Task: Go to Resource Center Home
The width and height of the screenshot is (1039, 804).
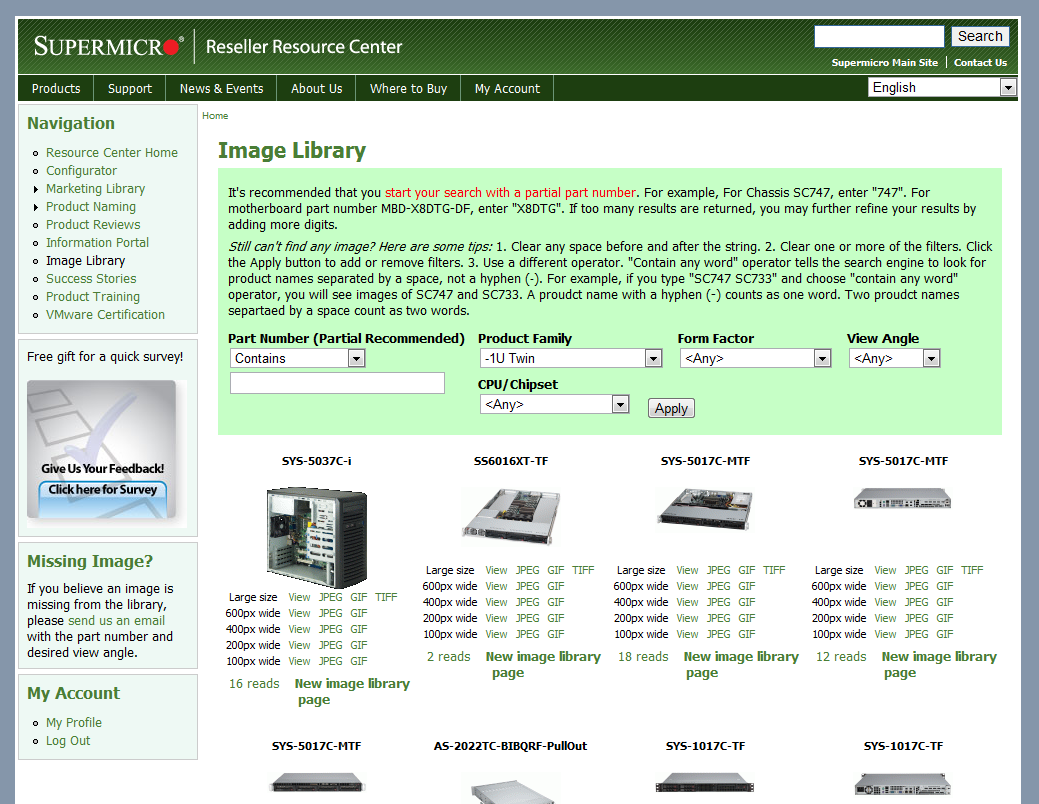Action: [x=111, y=152]
